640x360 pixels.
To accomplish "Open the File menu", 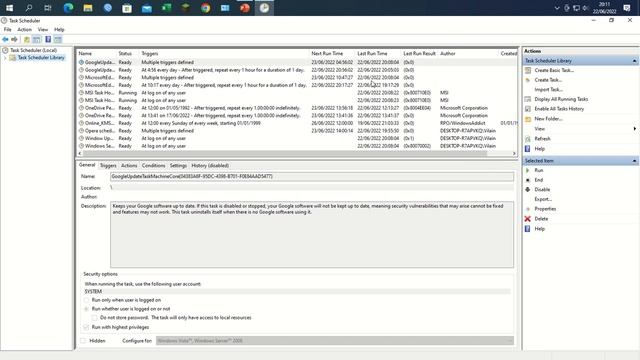I will pyautogui.click(x=8, y=30).
